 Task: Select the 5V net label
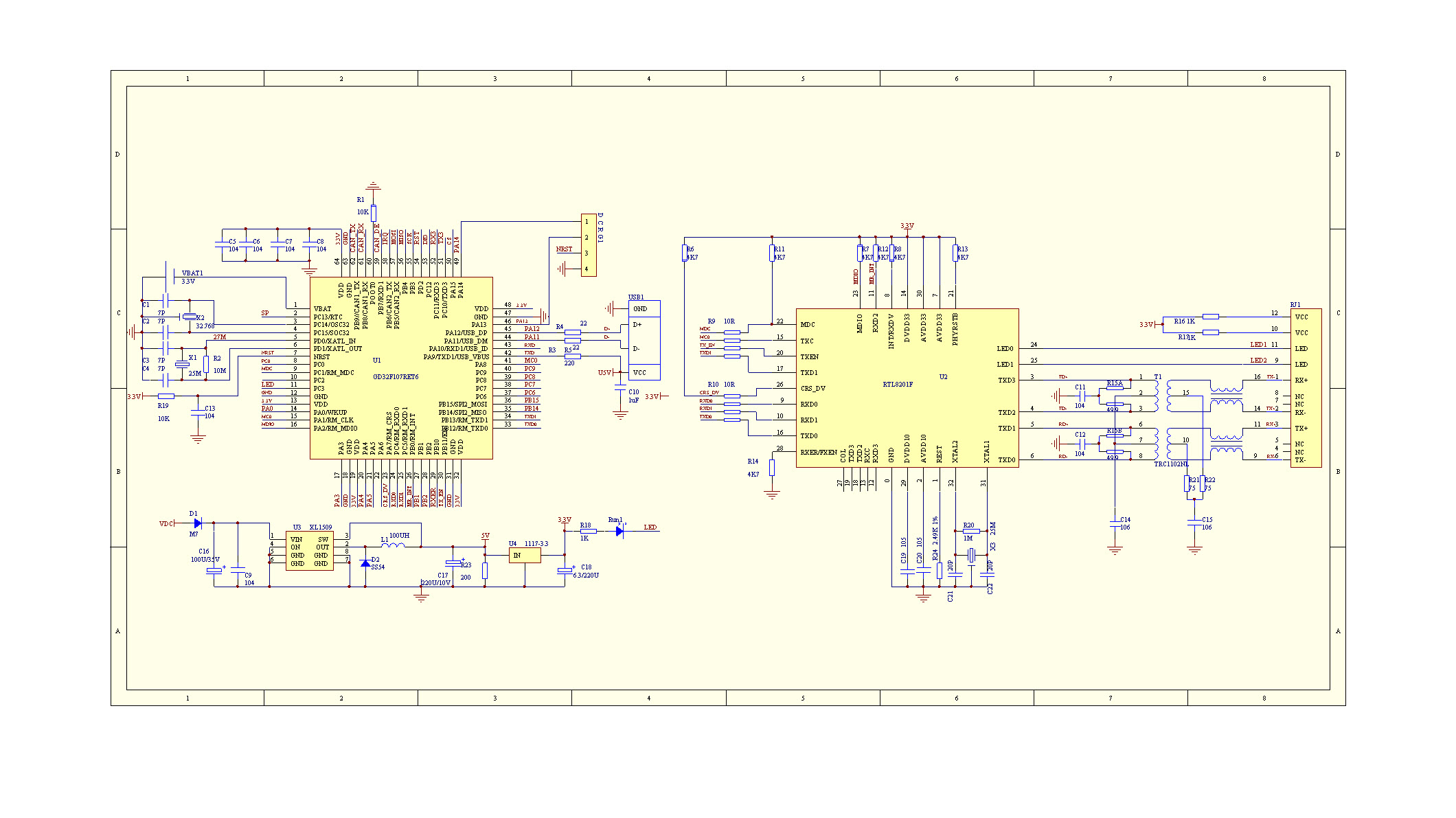(485, 536)
